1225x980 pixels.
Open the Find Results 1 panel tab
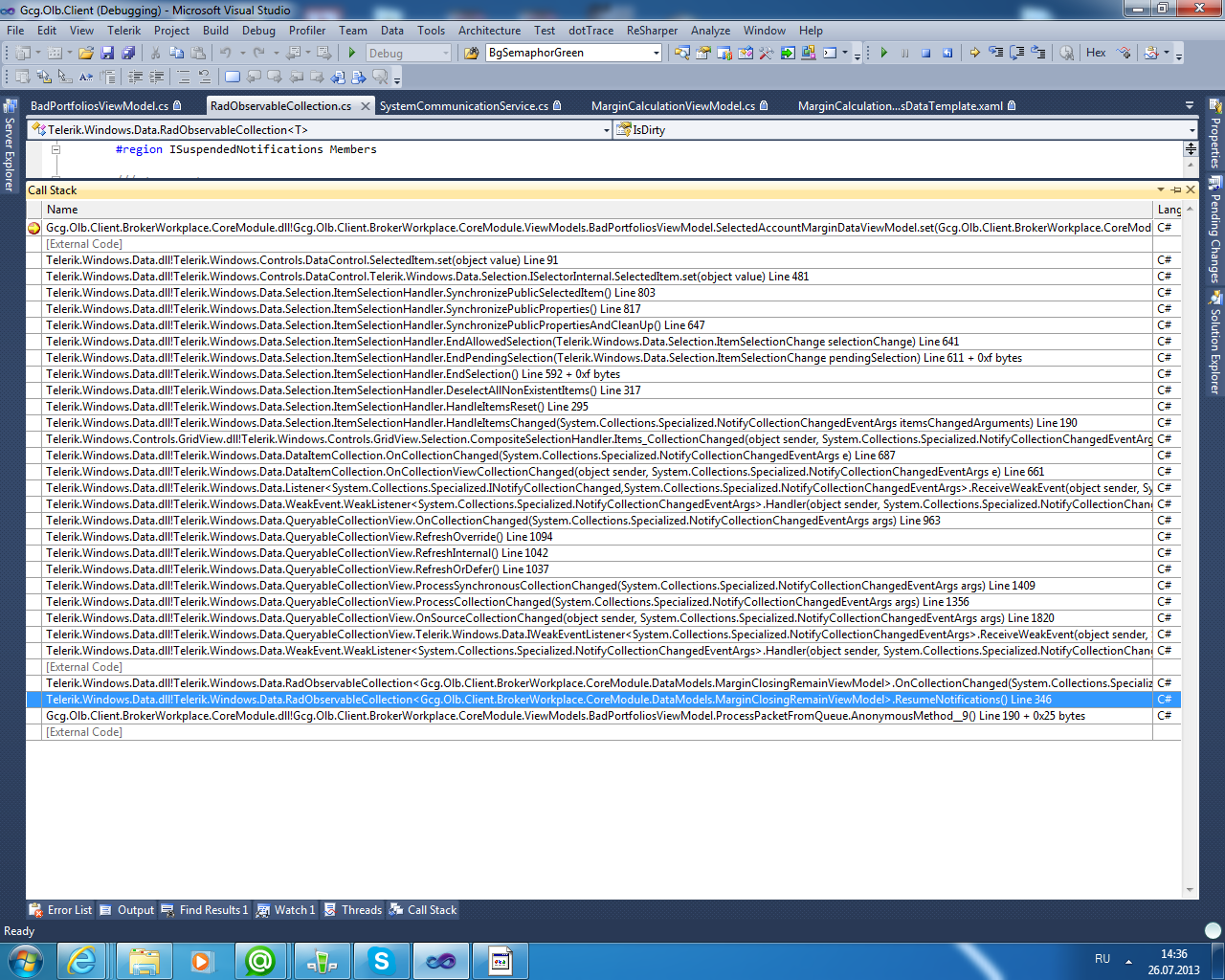205,910
